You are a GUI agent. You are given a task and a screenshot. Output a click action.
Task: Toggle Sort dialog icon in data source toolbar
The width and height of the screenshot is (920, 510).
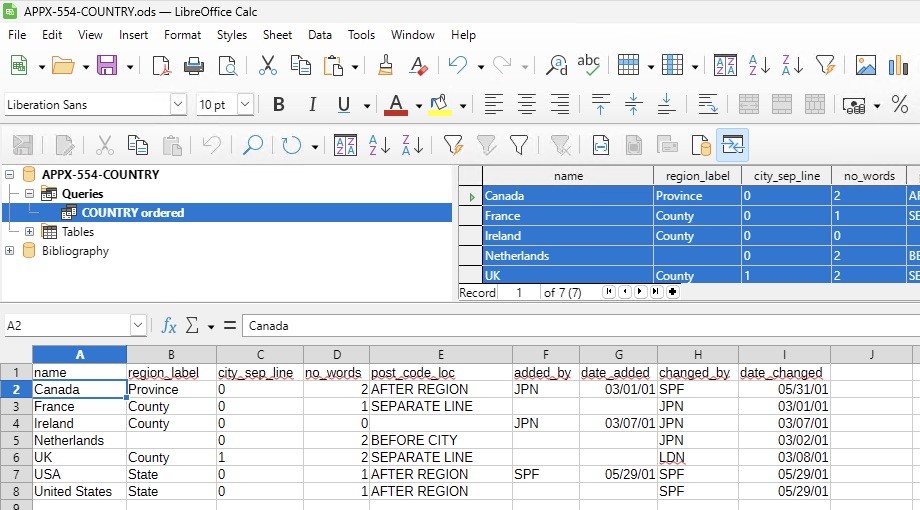click(346, 145)
